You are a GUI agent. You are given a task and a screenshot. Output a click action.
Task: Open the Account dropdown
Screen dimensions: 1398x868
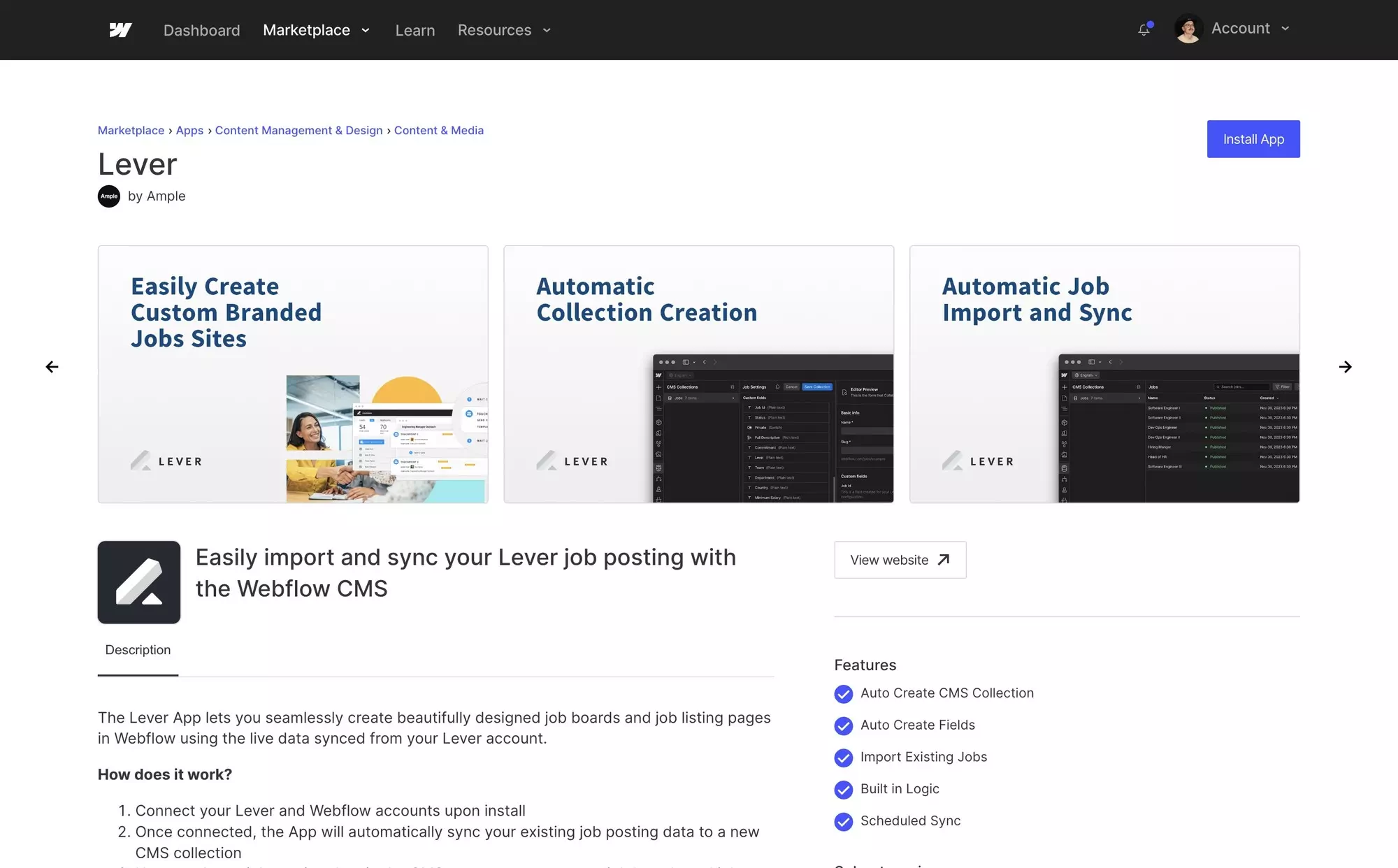[x=1250, y=29]
